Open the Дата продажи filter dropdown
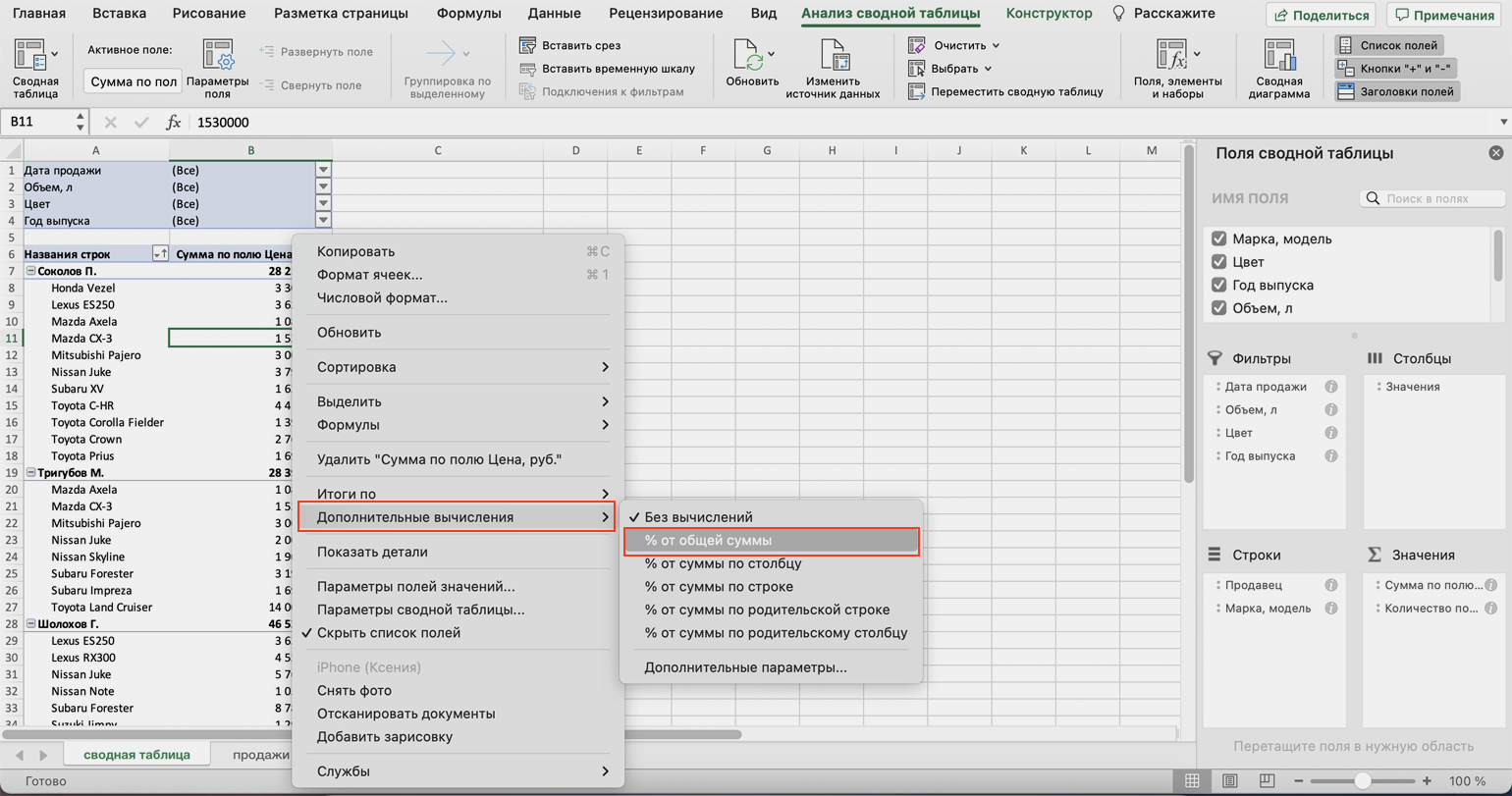This screenshot has width=1512, height=796. (x=323, y=170)
